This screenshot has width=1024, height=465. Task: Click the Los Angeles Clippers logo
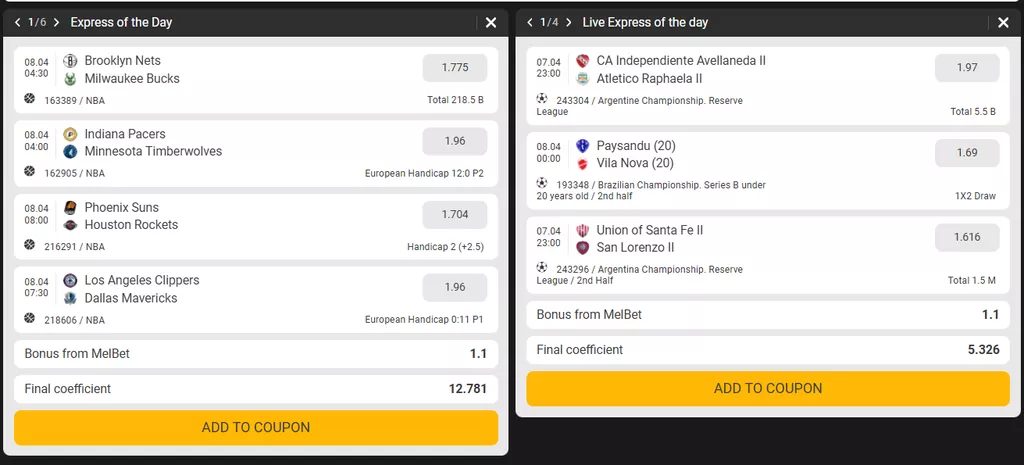click(x=71, y=280)
